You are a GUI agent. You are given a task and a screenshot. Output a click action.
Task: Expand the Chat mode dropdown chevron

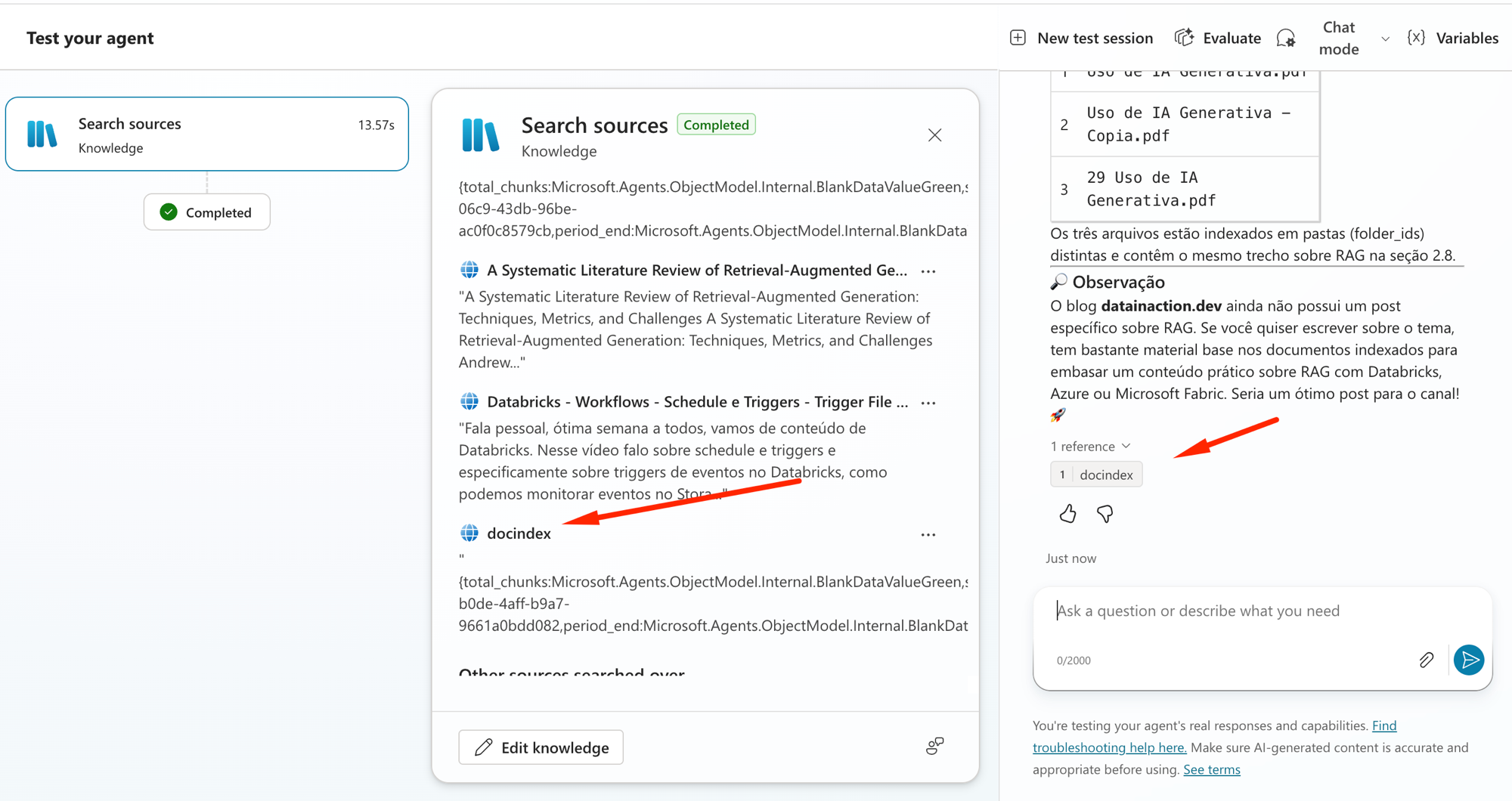pyautogui.click(x=1385, y=39)
